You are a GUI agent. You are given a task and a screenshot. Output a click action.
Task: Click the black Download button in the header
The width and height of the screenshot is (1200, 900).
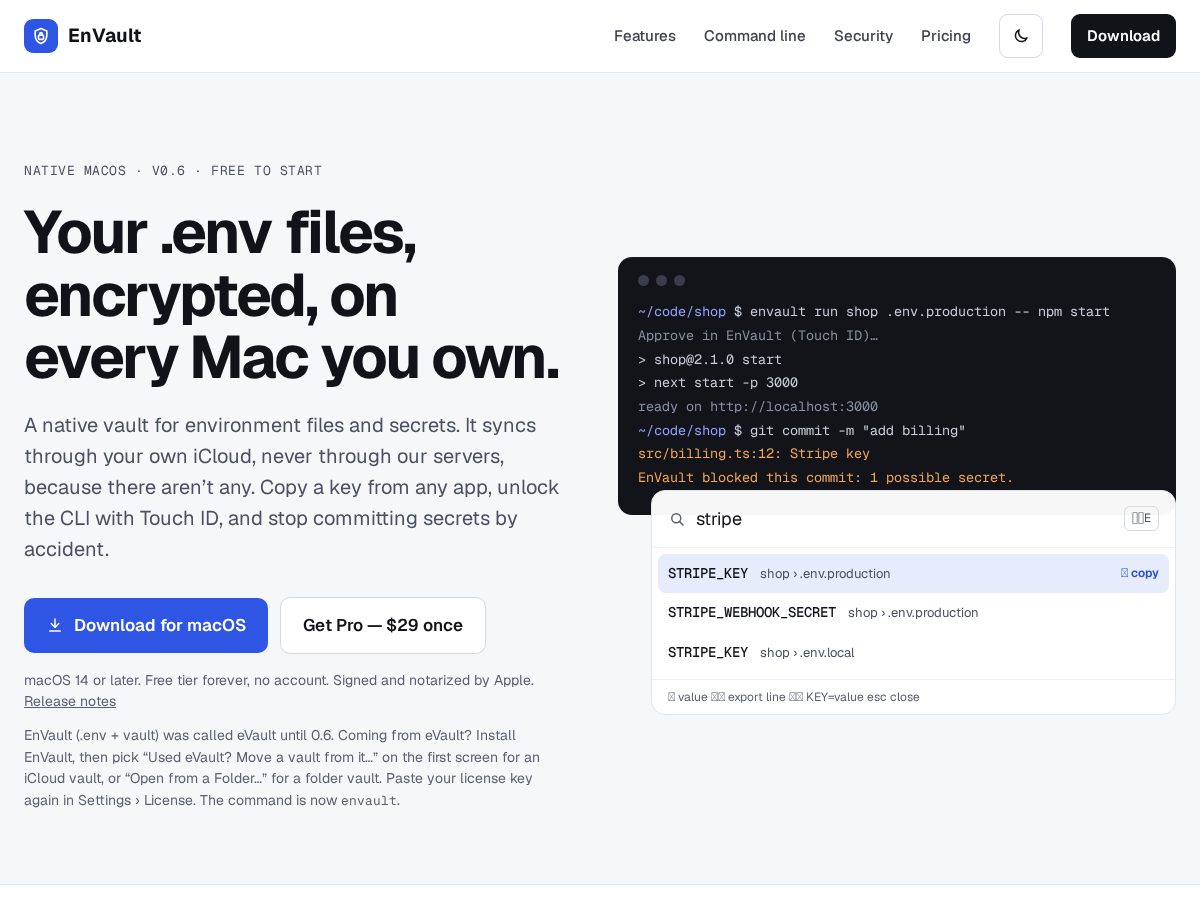click(x=1123, y=36)
